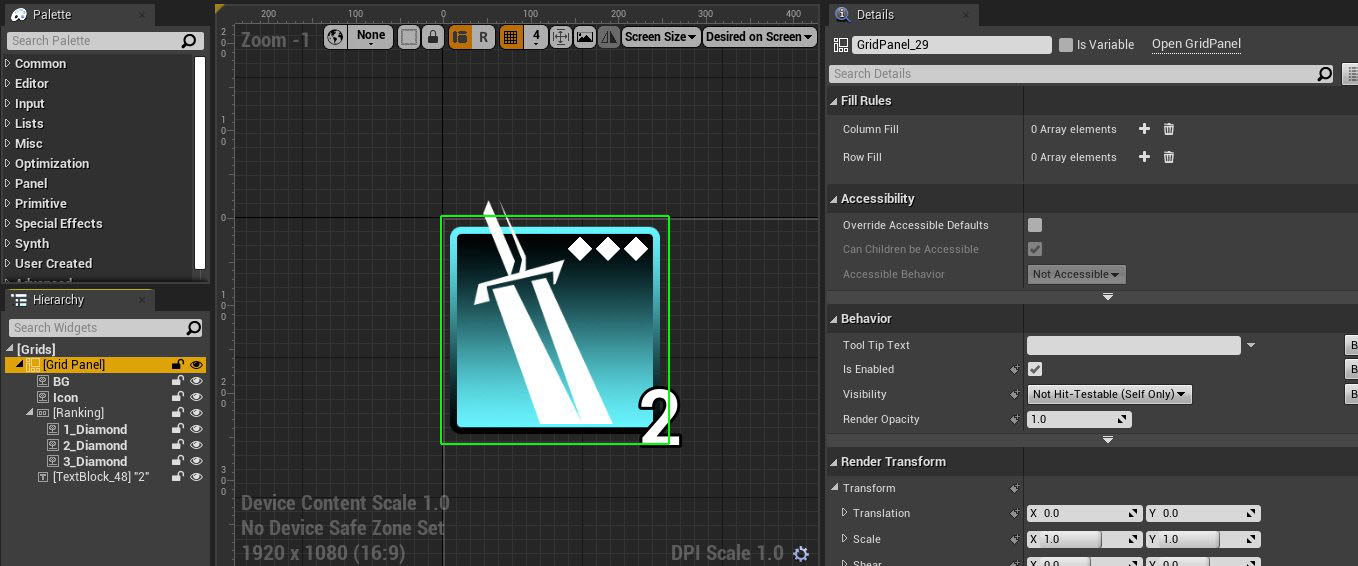Collapse the [Ranking] hierarchy node
The height and width of the screenshot is (566, 1358).
29,413
